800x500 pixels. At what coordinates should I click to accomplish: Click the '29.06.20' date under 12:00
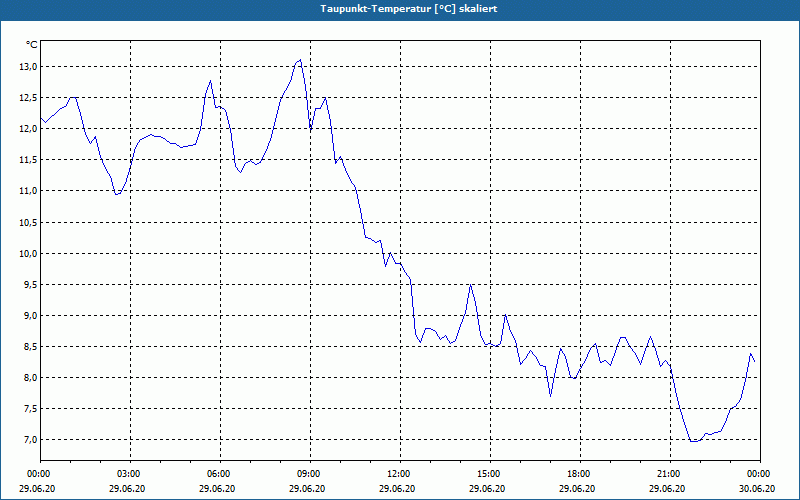click(x=397, y=488)
